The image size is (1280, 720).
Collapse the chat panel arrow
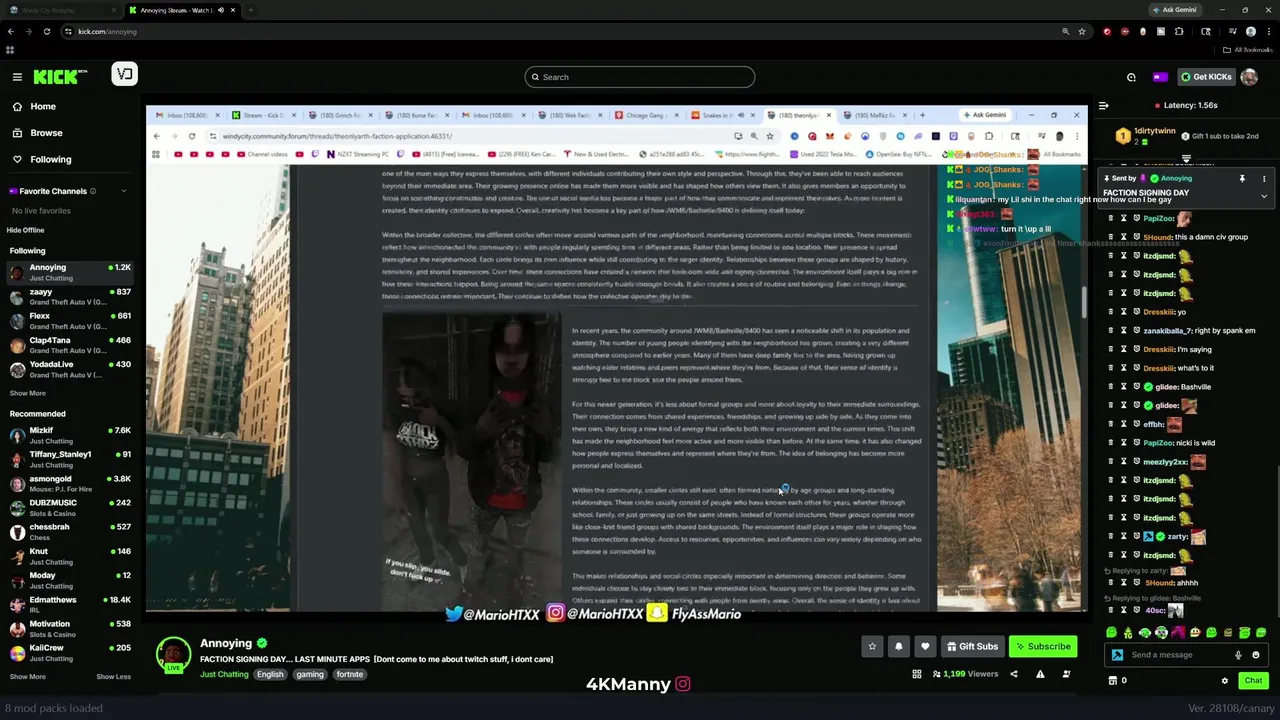(1103, 105)
